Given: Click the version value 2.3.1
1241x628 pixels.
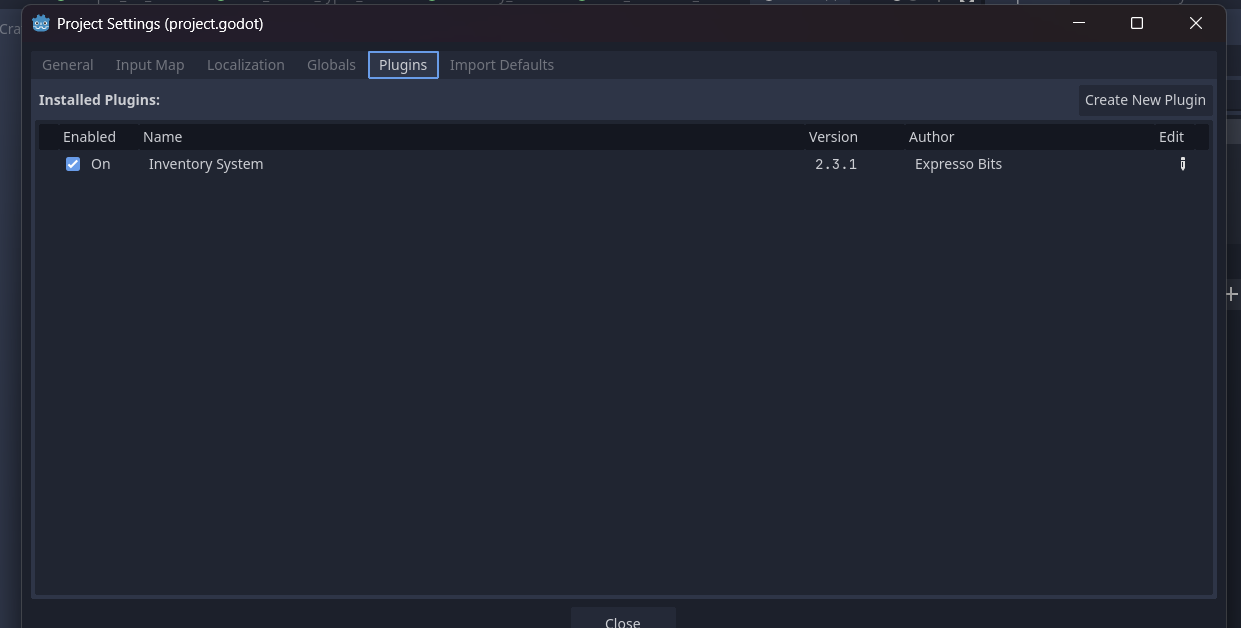Looking at the screenshot, I should tap(836, 164).
